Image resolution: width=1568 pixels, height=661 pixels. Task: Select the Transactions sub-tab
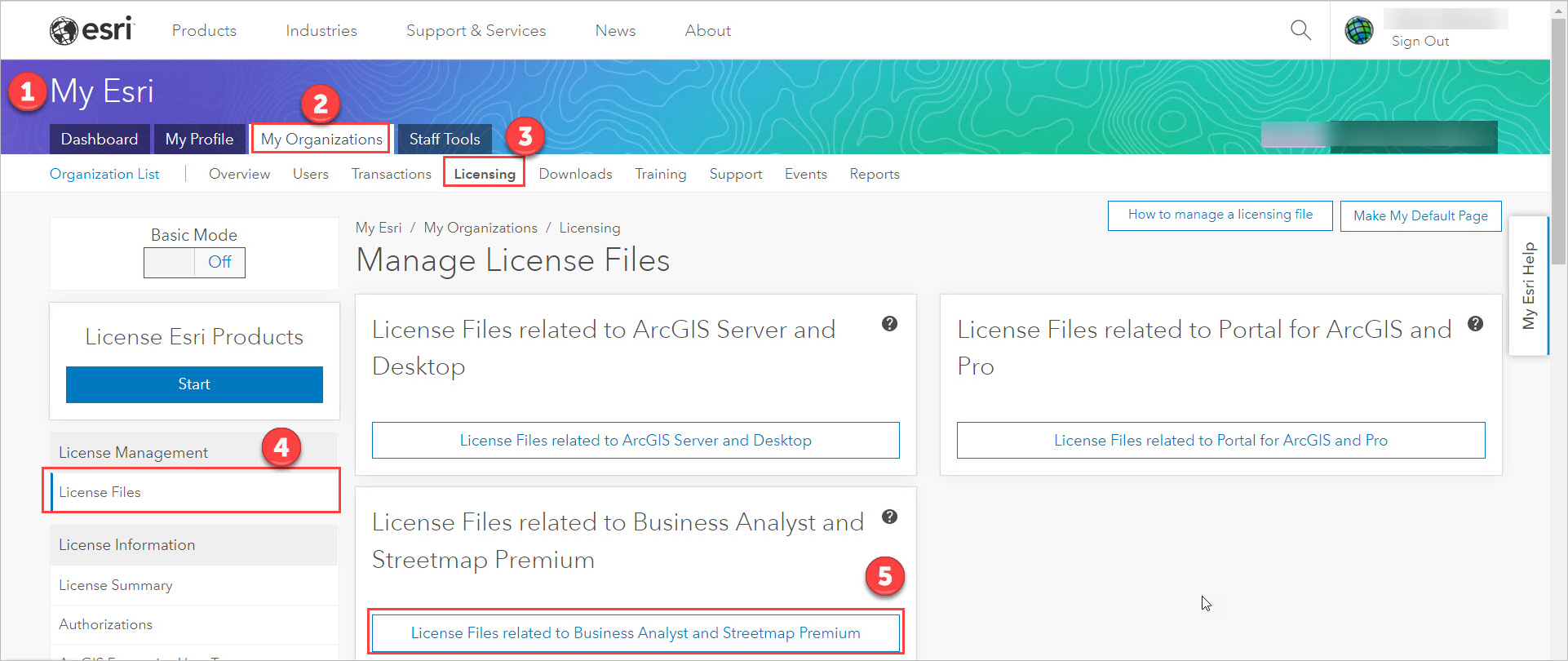392,174
